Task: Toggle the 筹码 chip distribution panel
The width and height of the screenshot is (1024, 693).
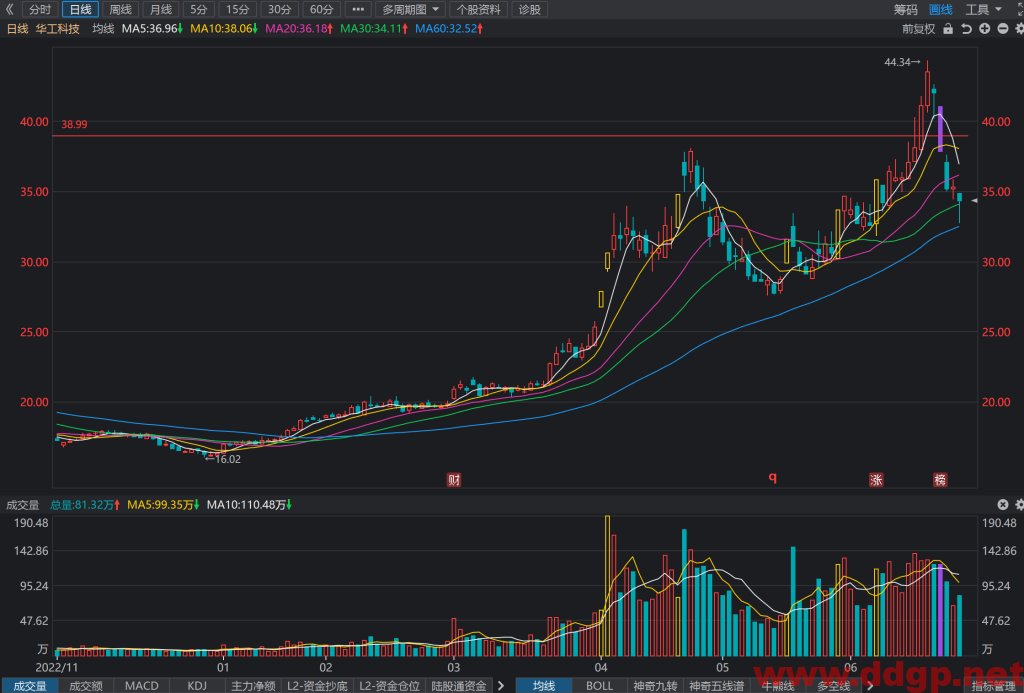Action: [x=905, y=9]
